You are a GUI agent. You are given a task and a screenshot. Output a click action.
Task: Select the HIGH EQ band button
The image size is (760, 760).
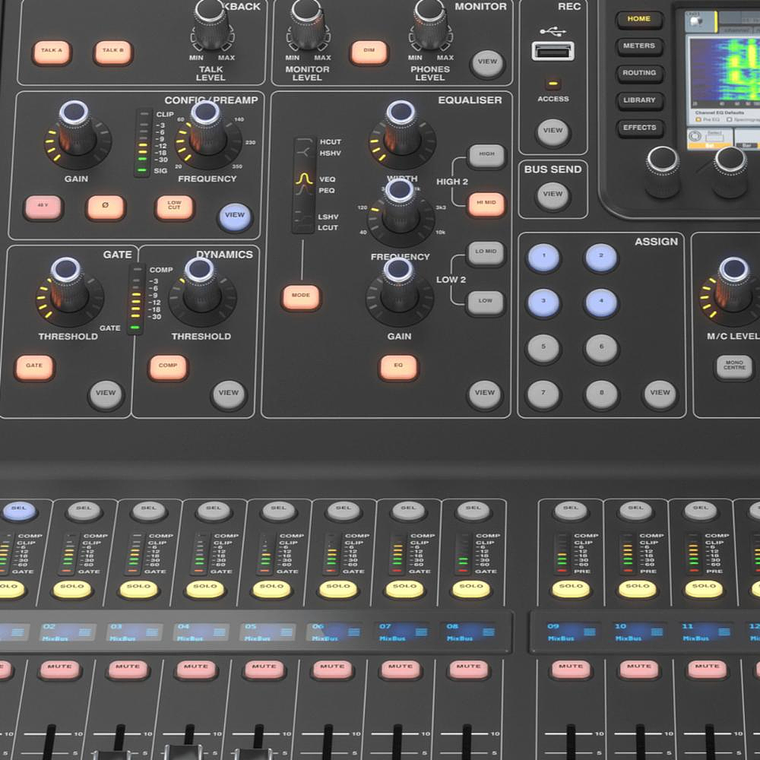click(x=486, y=155)
